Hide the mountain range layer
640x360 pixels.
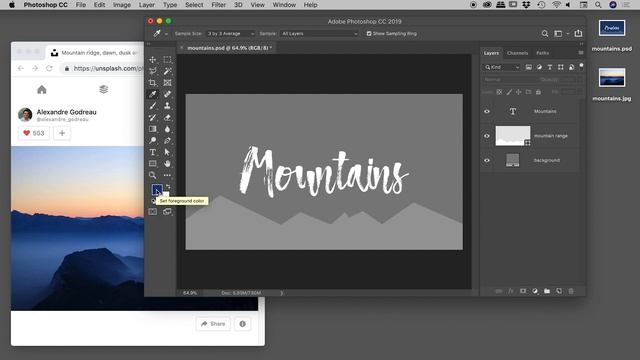487,136
